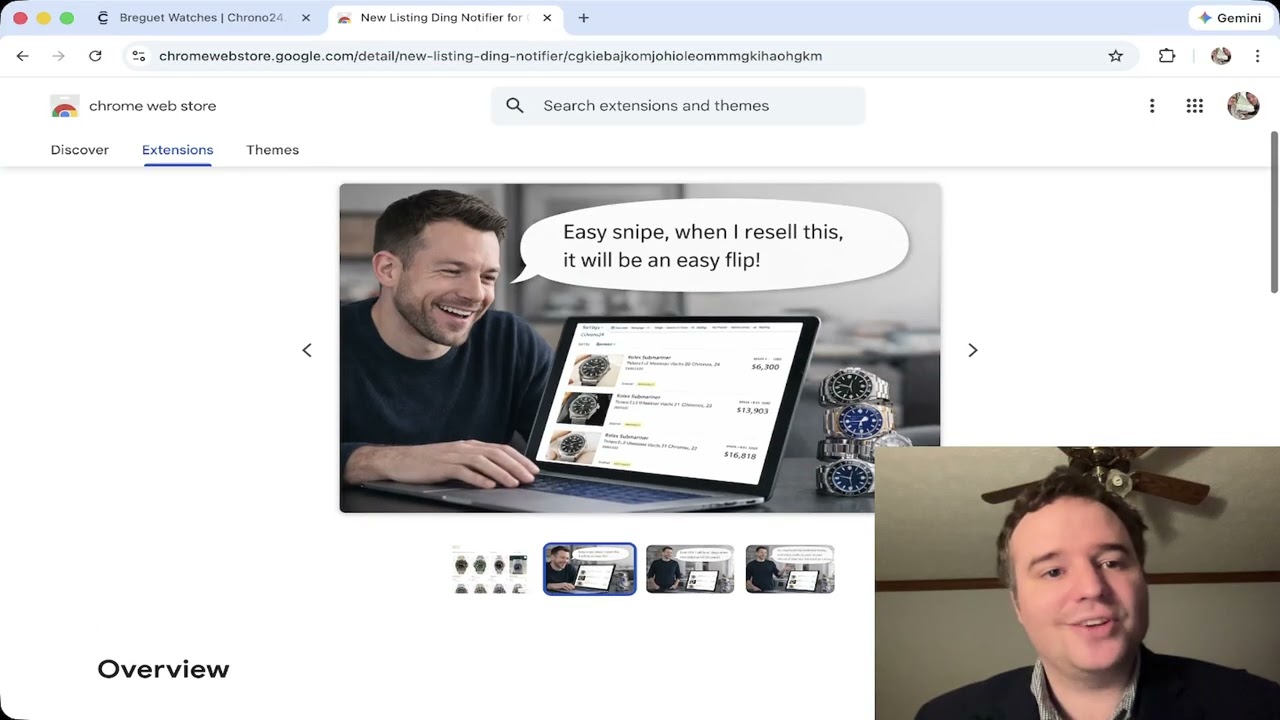1280x720 pixels.
Task: Open the Chrome three-dot menu
Action: 1257,56
